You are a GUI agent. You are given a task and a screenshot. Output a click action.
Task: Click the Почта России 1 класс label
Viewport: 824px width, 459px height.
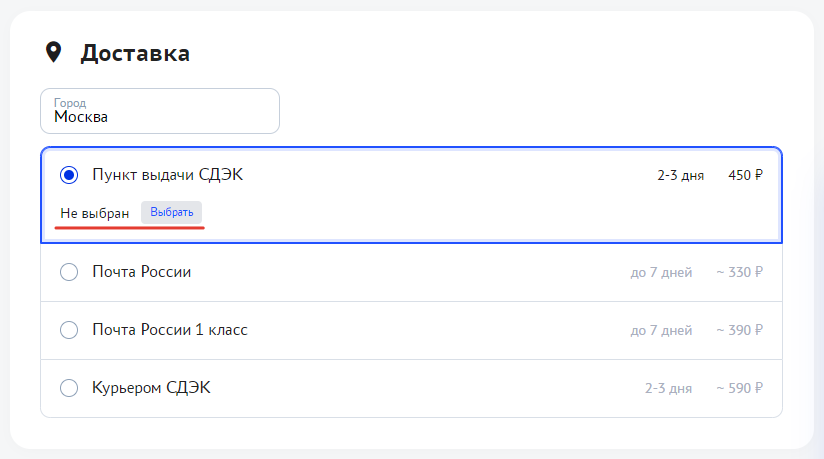(169, 330)
